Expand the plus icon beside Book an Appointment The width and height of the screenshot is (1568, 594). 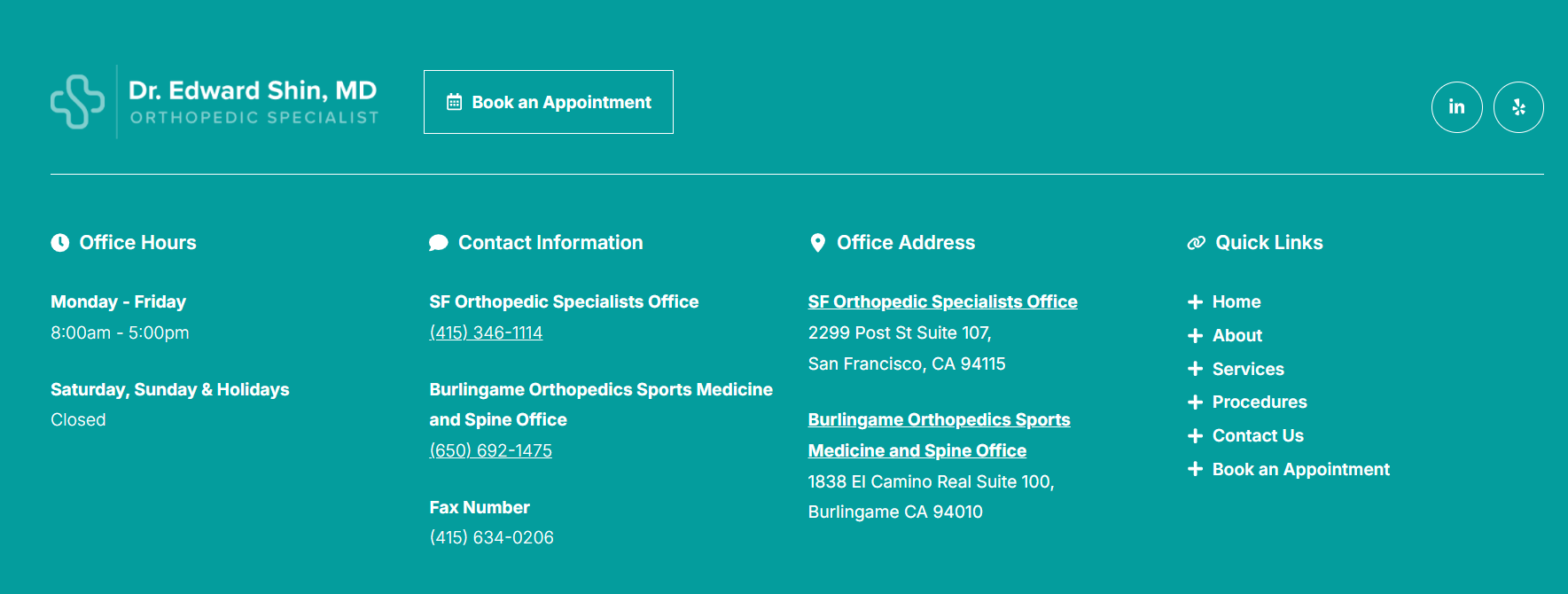tap(1194, 469)
